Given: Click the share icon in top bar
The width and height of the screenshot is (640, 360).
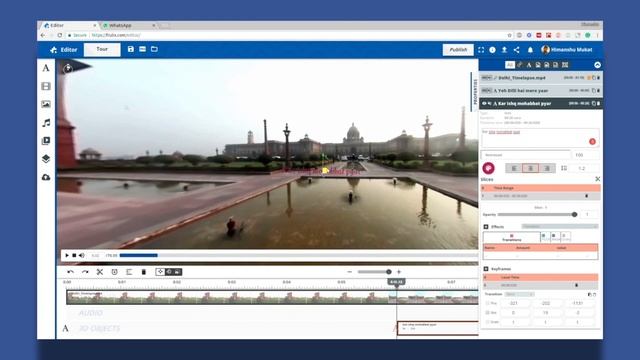Looking at the screenshot, I should 516,50.
